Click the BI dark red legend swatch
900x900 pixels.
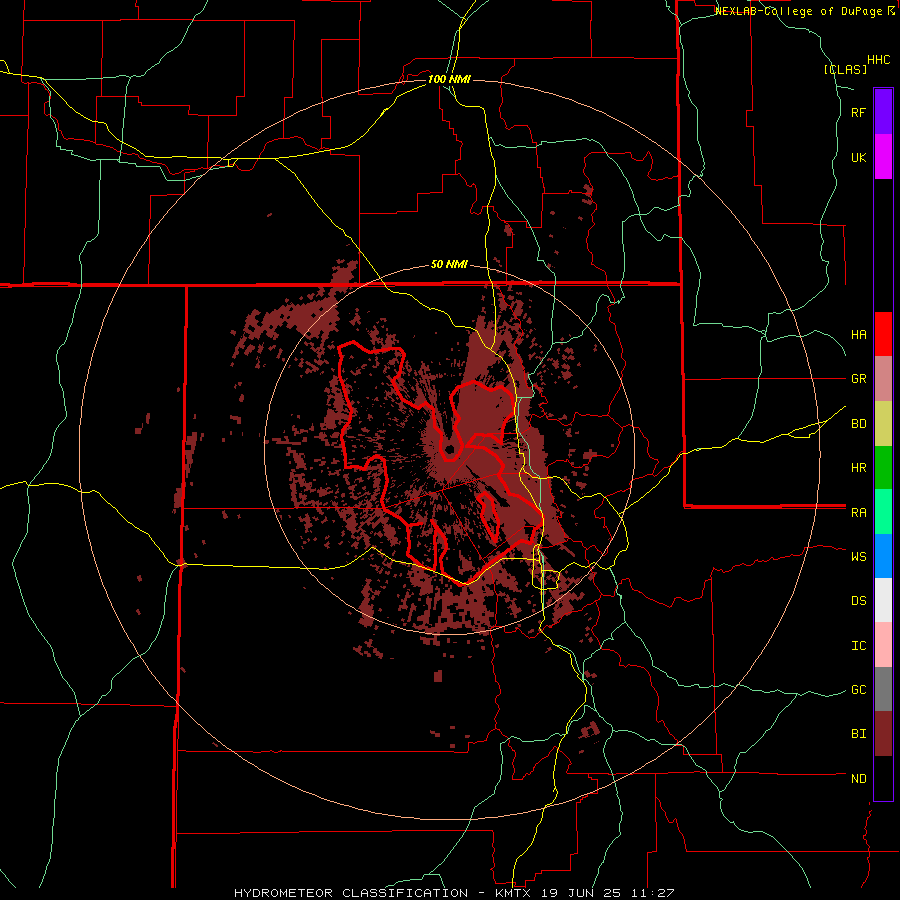883,734
